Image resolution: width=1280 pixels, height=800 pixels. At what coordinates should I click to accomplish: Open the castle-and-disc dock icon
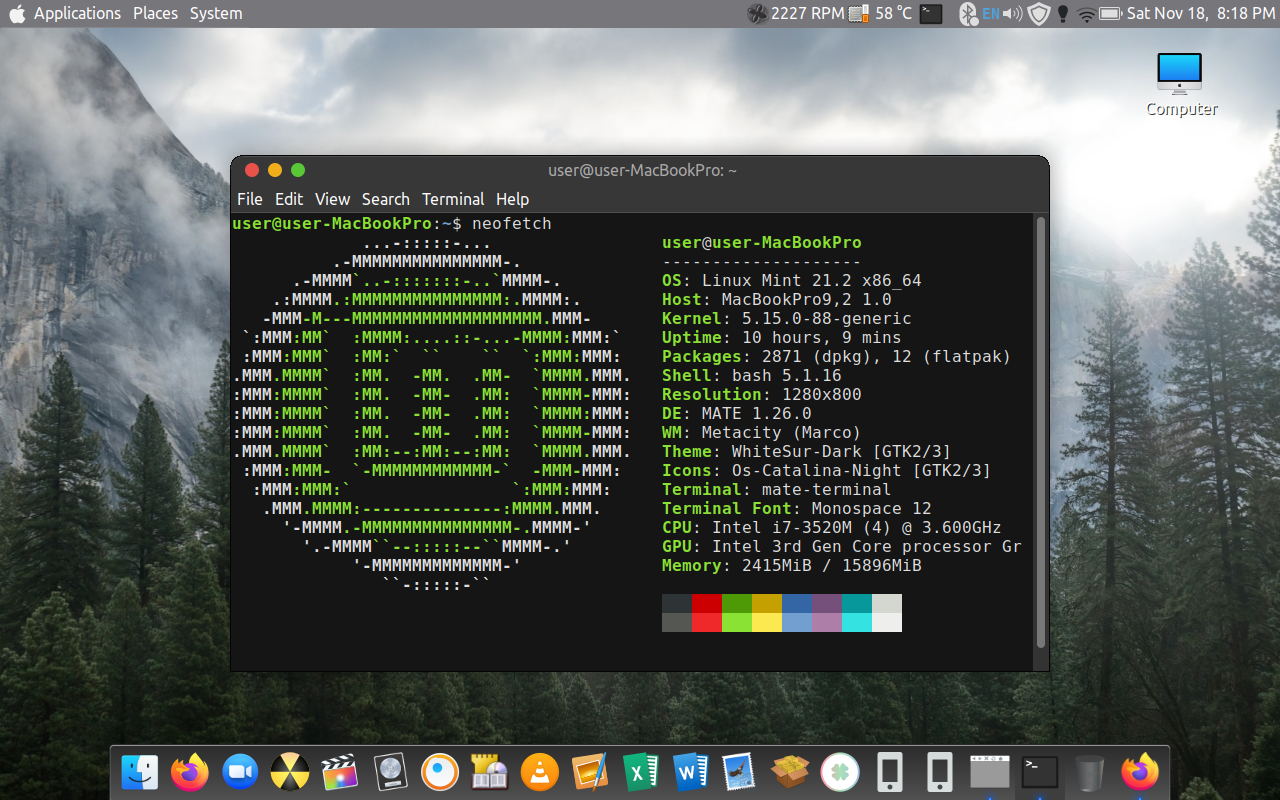(x=490, y=772)
